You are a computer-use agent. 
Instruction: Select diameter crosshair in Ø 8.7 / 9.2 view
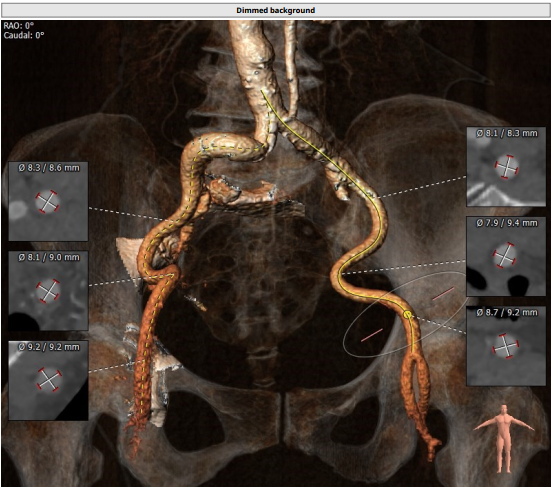[x=506, y=346]
